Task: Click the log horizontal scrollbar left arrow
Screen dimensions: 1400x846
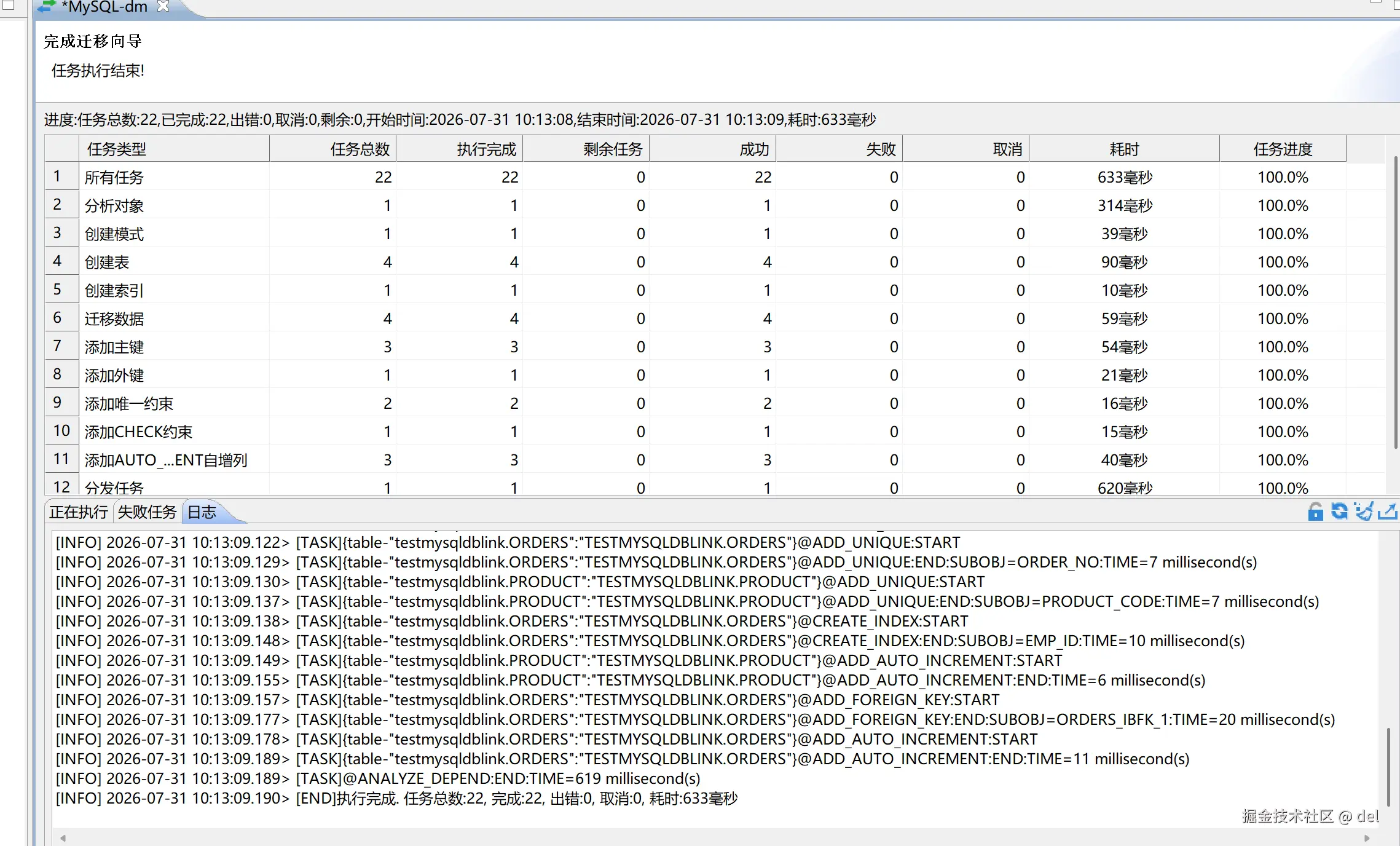Action: click(x=63, y=837)
